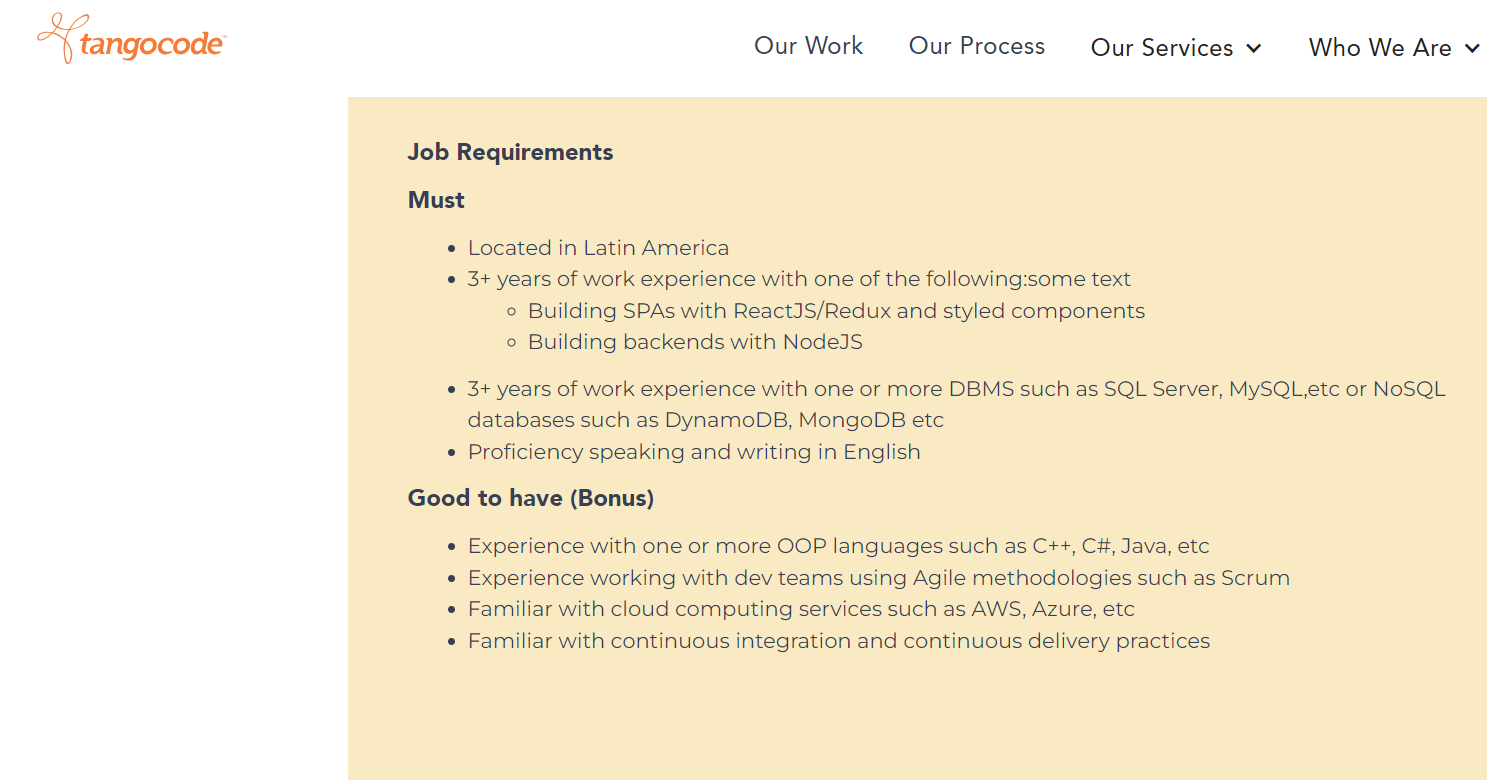Click the Must subheading

point(436,200)
